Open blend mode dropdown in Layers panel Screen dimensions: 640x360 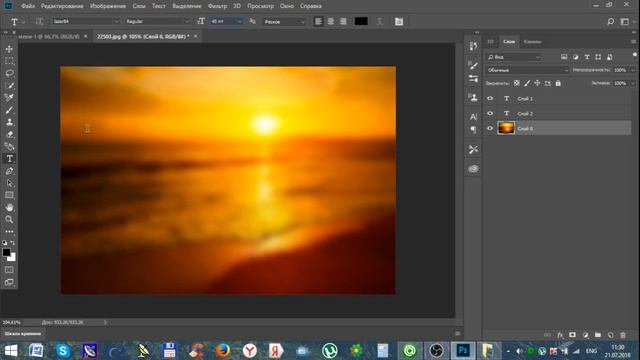pos(527,70)
